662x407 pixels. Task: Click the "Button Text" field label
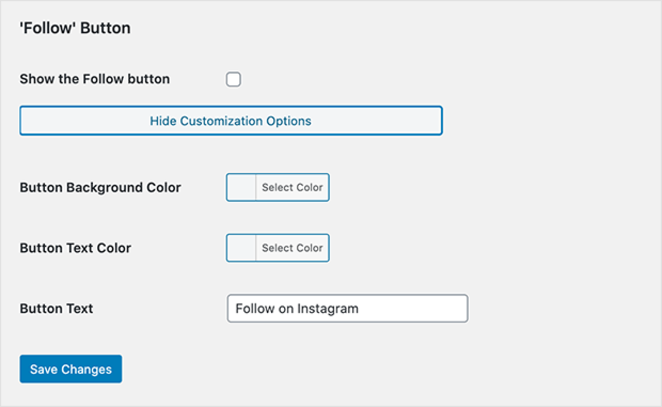click(x=56, y=309)
